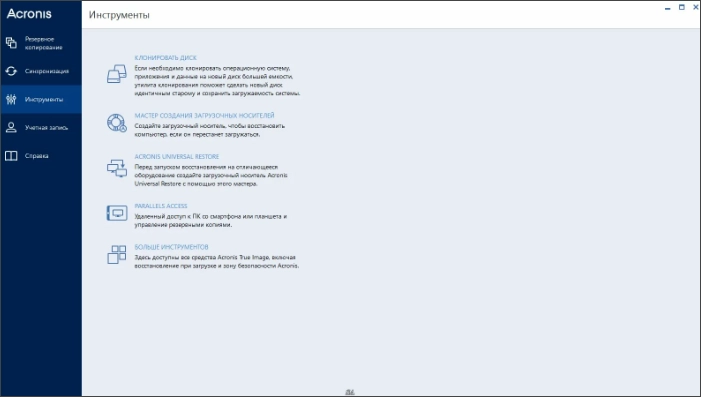Click the more tools description text

[217, 262]
